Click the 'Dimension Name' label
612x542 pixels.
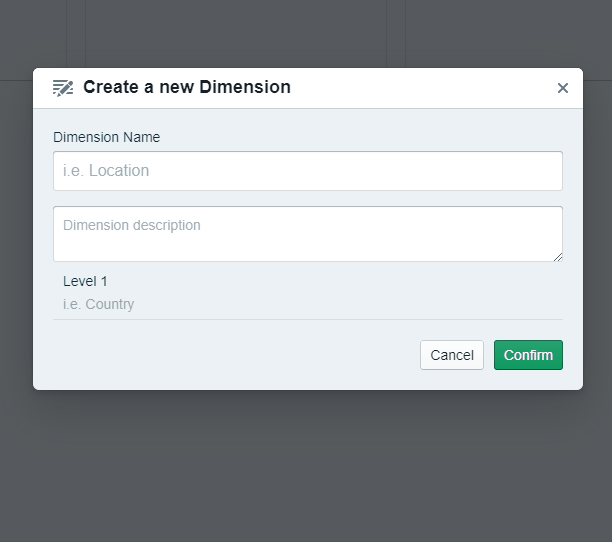click(x=106, y=137)
